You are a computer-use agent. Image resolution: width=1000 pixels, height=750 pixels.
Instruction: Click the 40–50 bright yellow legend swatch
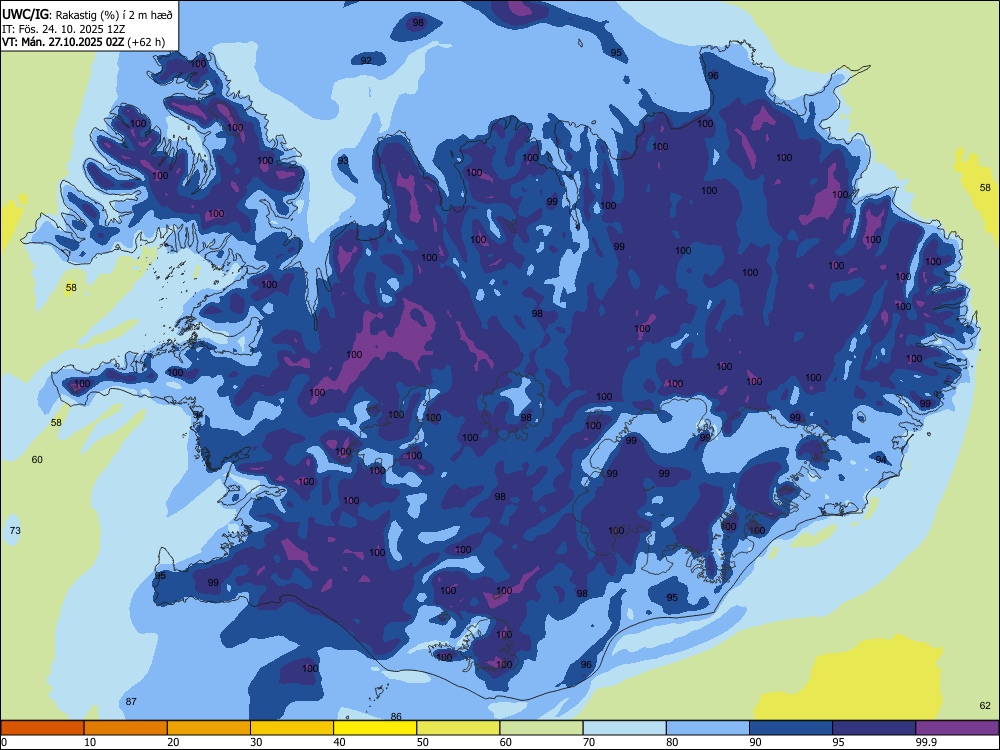point(375,728)
